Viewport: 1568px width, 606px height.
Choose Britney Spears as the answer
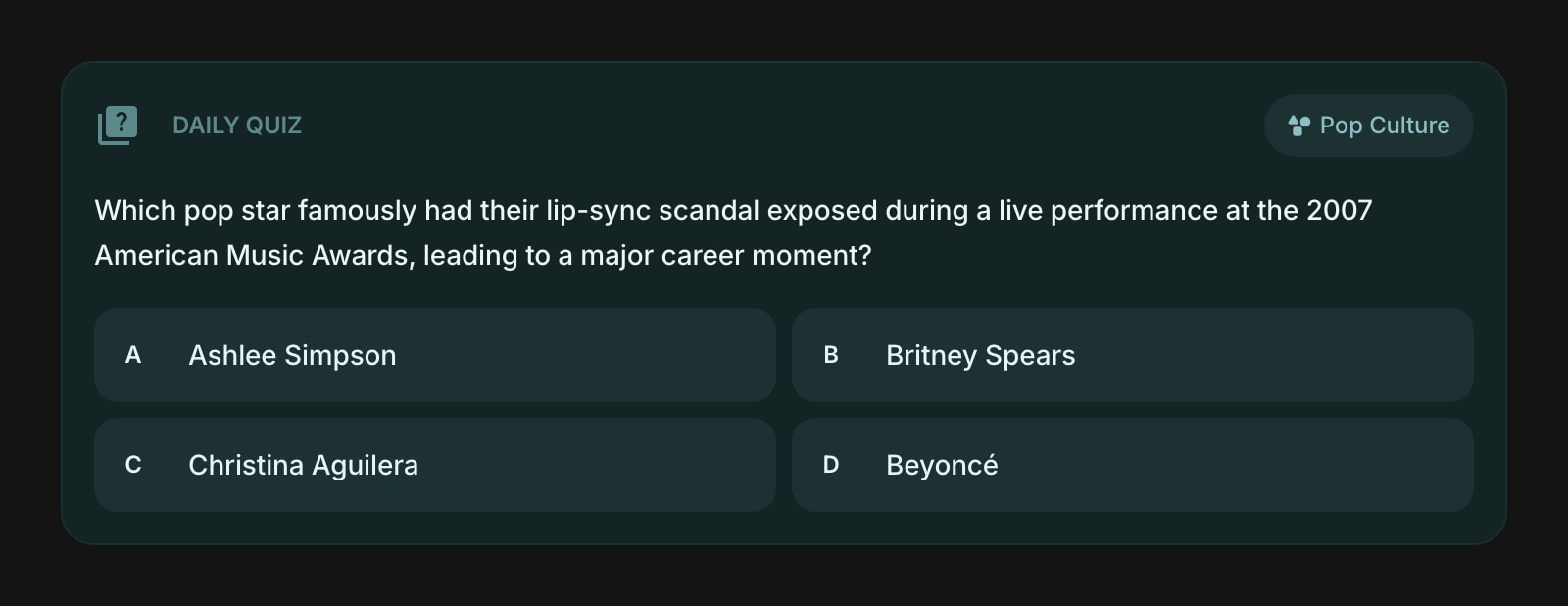coord(980,355)
